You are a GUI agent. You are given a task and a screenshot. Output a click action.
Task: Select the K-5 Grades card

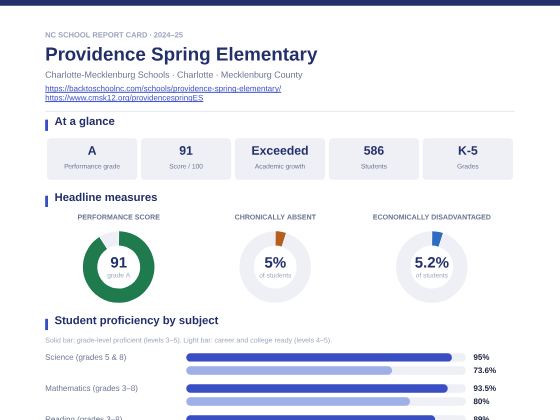point(468,159)
